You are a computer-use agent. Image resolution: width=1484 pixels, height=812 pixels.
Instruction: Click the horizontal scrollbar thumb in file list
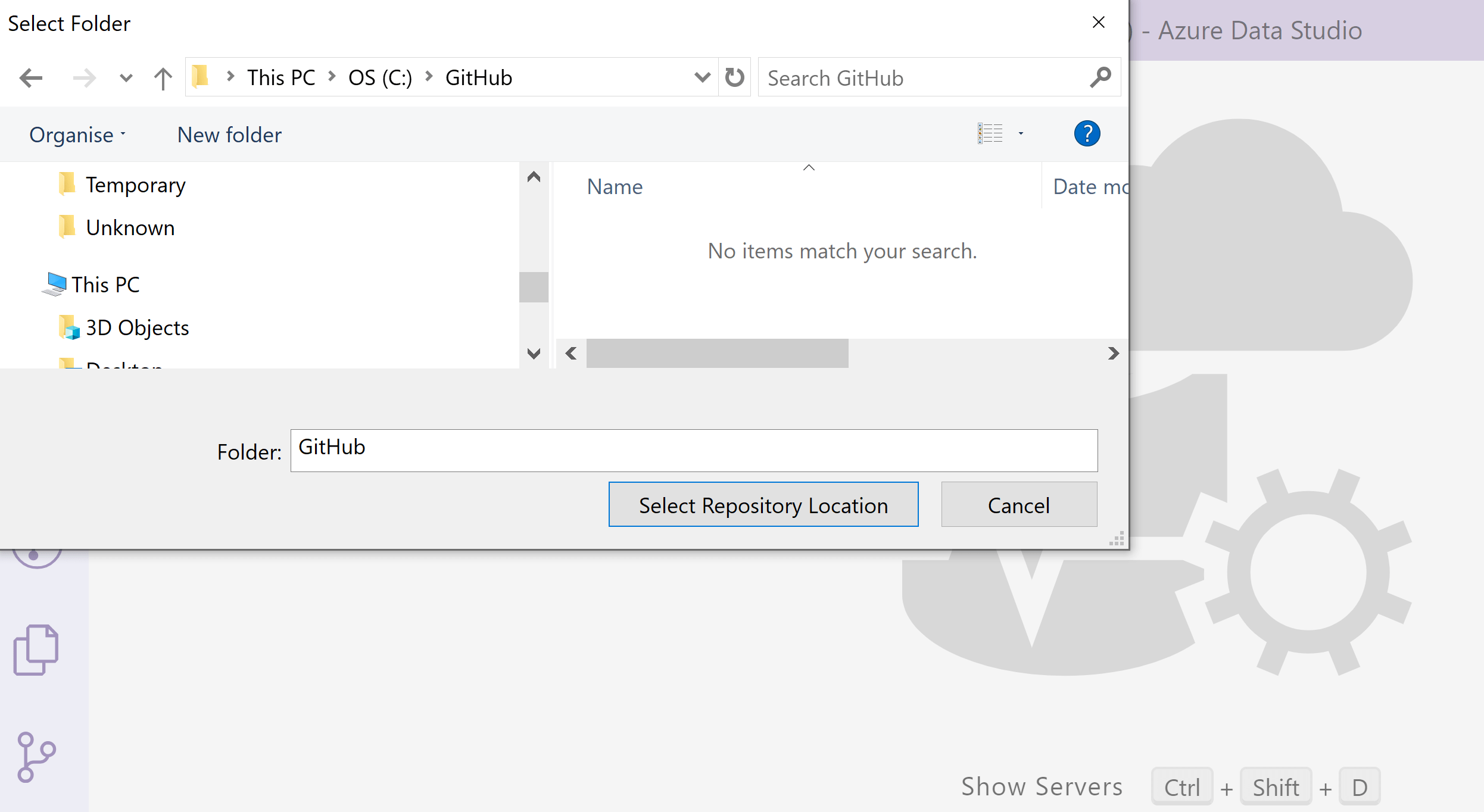tap(717, 354)
